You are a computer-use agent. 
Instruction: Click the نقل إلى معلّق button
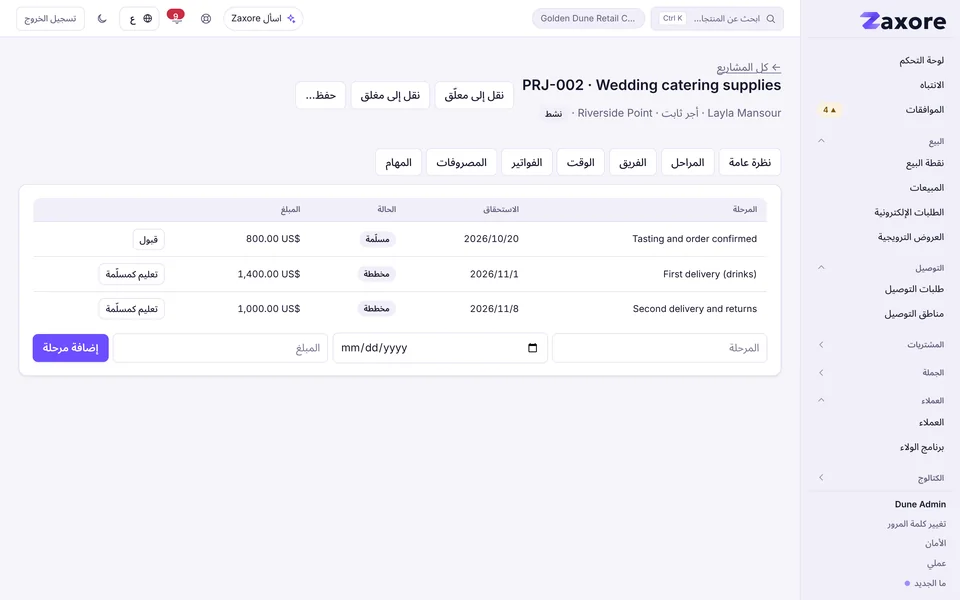[474, 95]
